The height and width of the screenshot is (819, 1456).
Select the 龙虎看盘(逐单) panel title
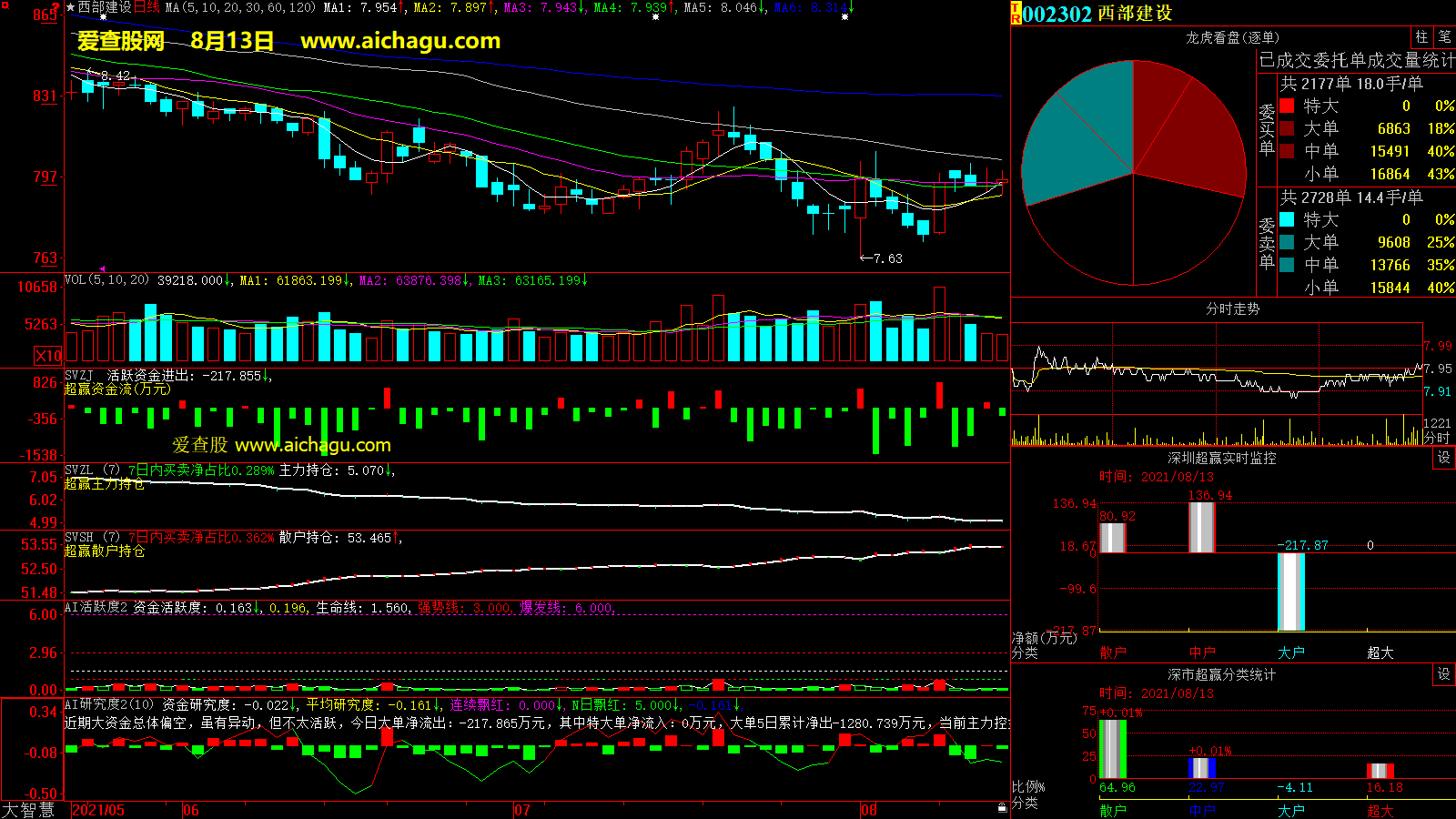click(x=1232, y=37)
